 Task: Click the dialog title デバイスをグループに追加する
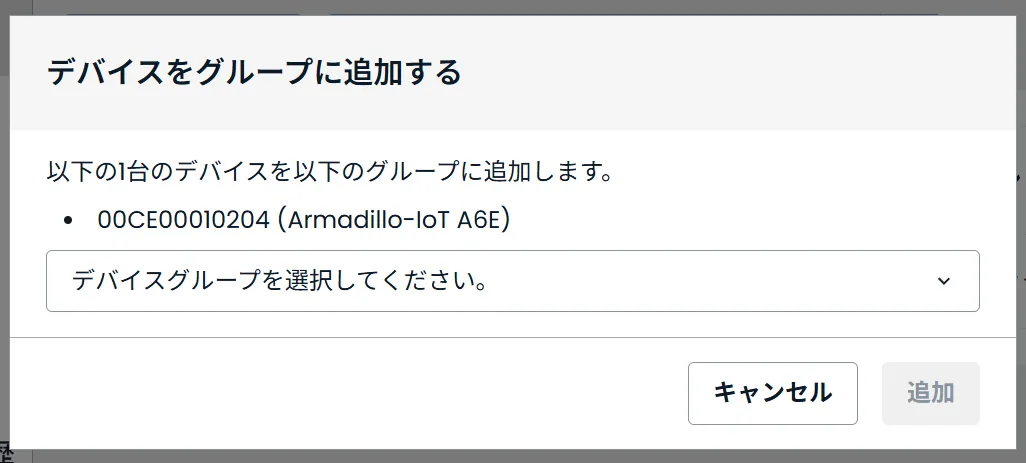(x=254, y=73)
